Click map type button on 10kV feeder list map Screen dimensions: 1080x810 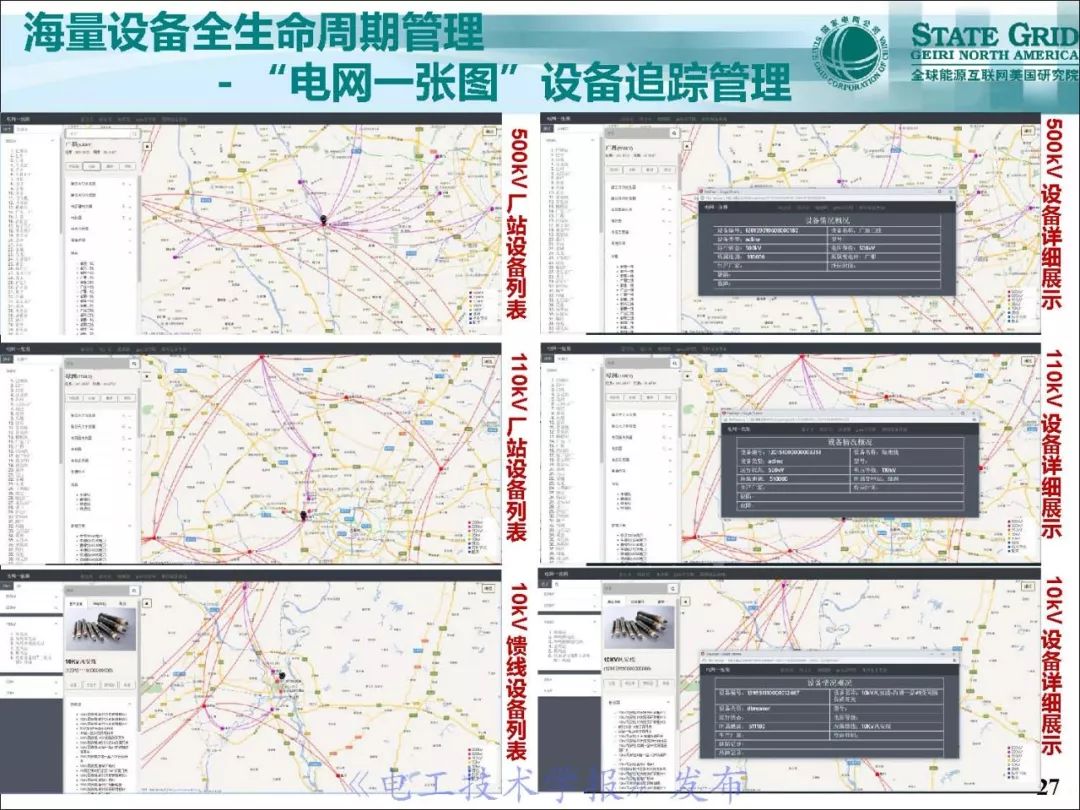489,588
